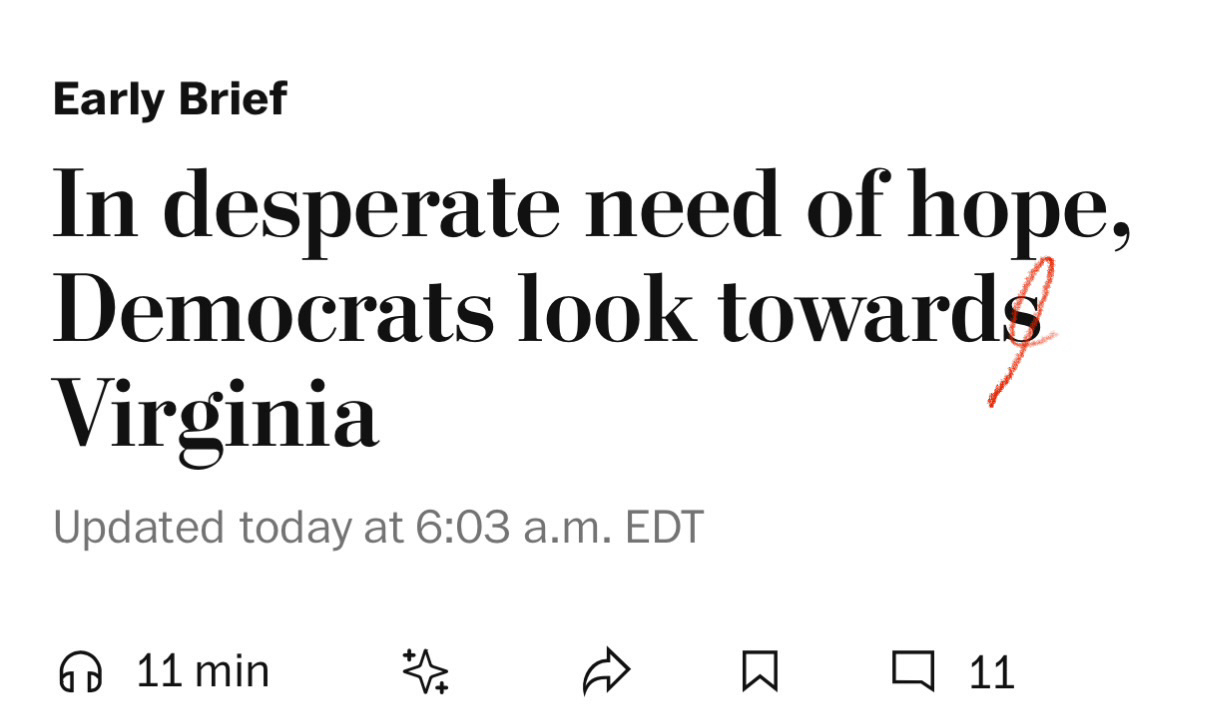Click the headphones listen icon

tap(81, 672)
